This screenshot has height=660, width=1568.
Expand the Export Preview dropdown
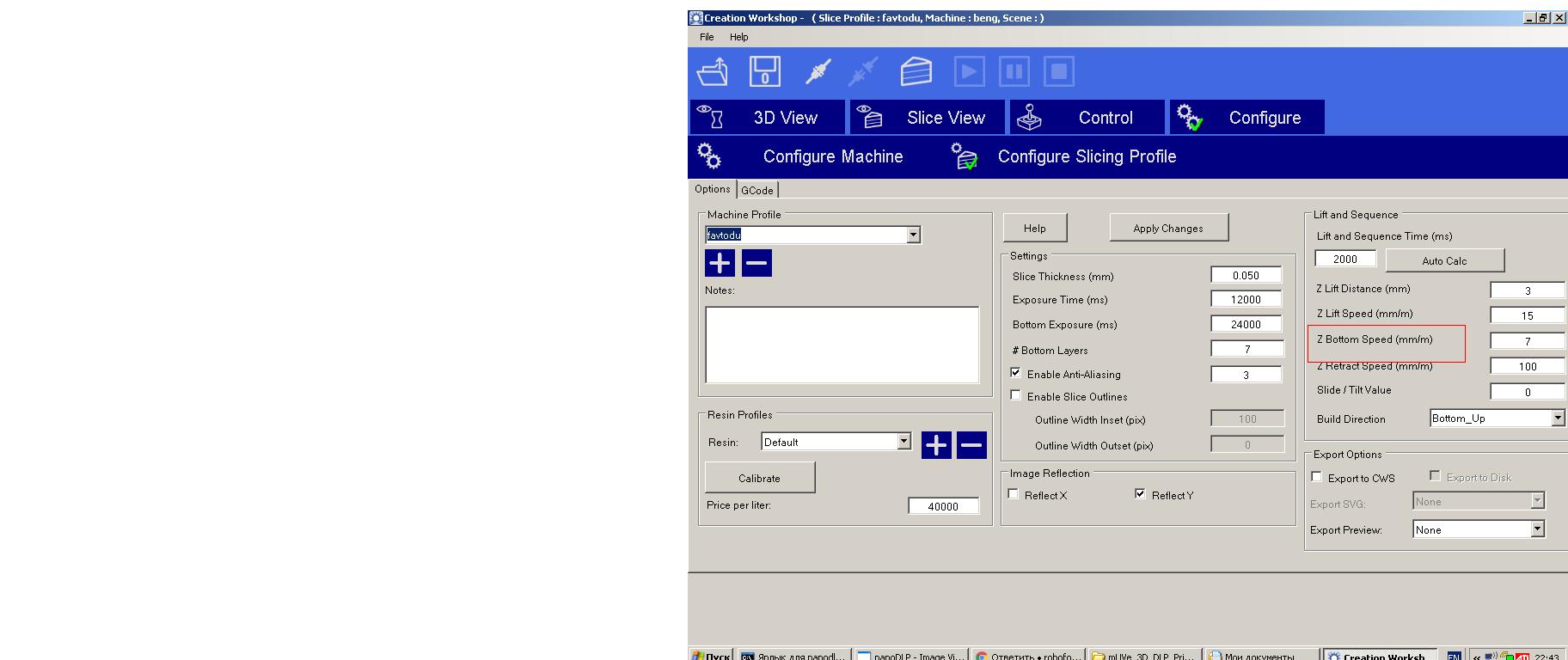pyautogui.click(x=1537, y=529)
